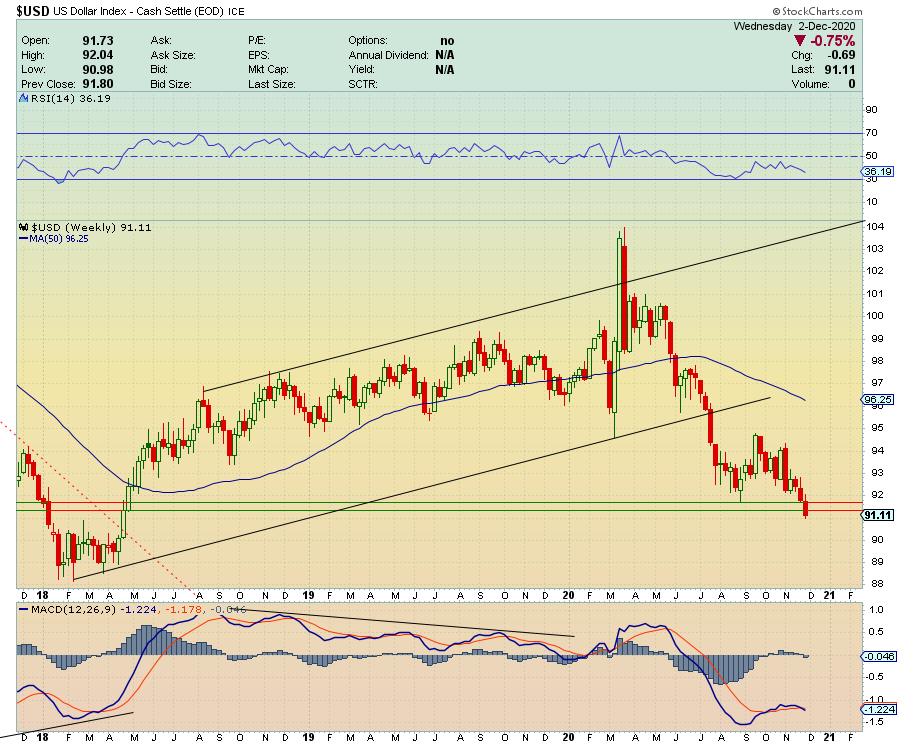Click the -1.224 MACD value tag

coord(879,709)
